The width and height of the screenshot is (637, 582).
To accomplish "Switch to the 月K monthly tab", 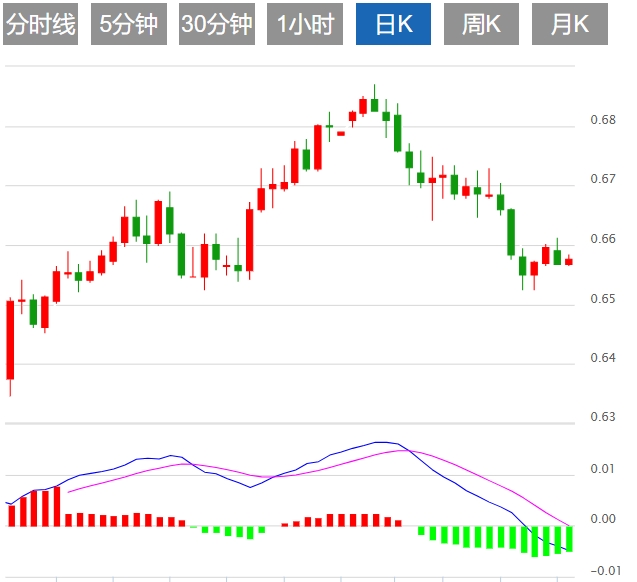I will tap(570, 24).
